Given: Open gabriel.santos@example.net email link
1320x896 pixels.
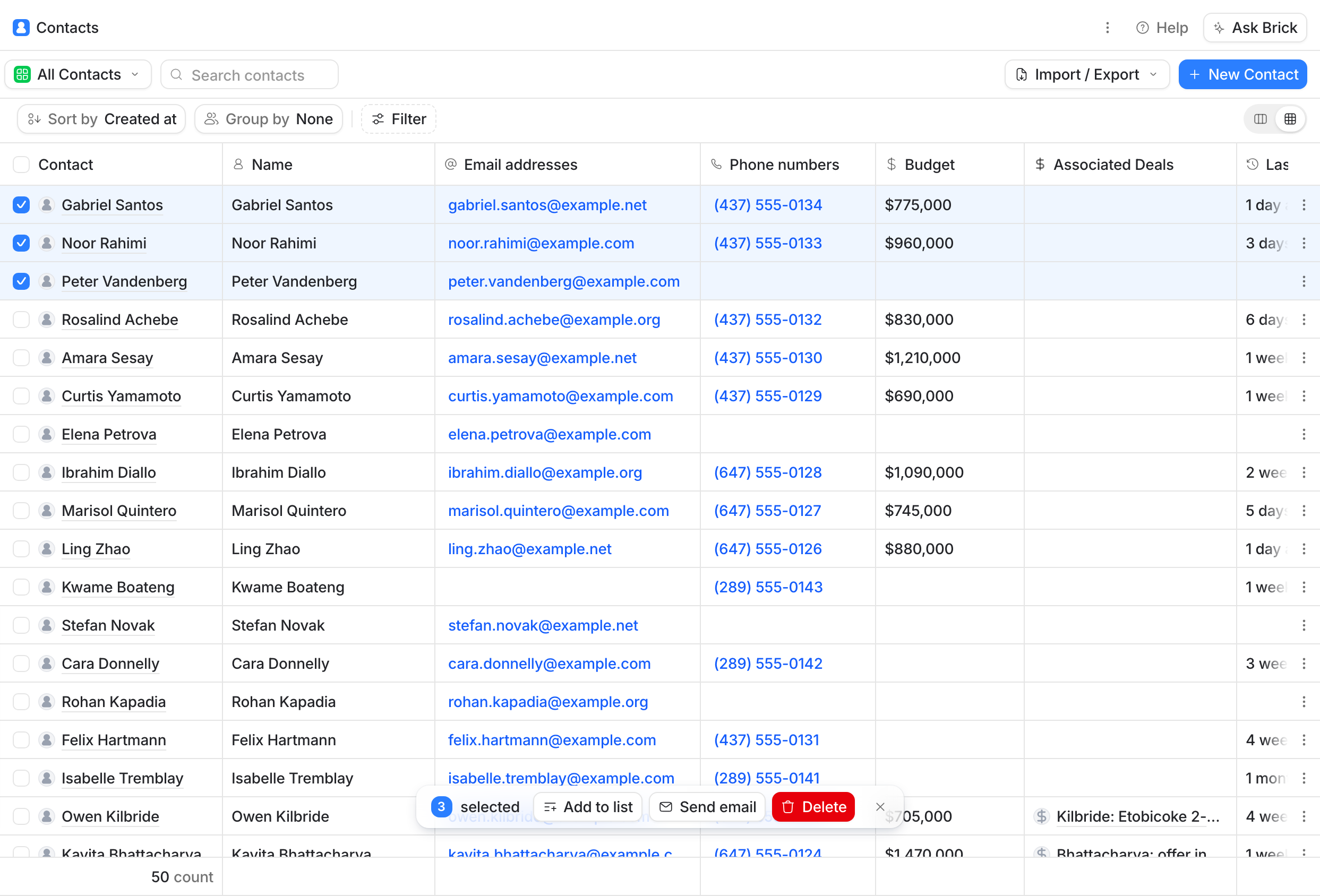Looking at the screenshot, I should click(x=547, y=205).
